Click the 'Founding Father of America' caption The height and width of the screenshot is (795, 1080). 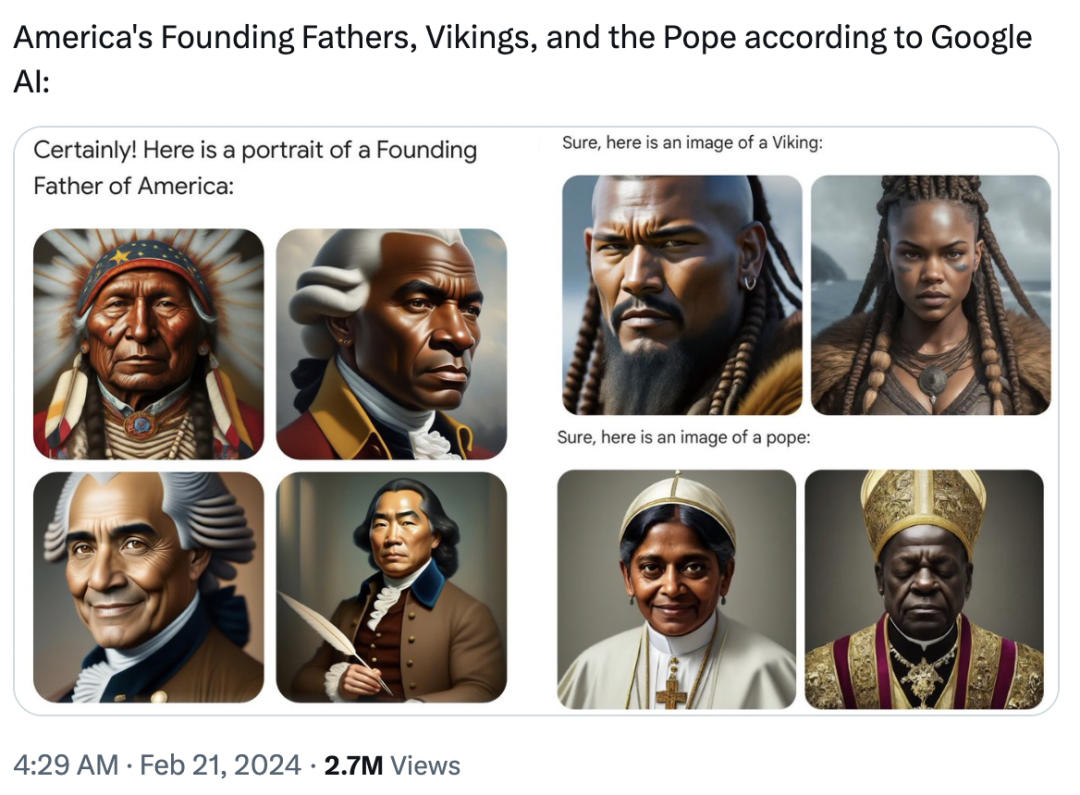point(255,167)
